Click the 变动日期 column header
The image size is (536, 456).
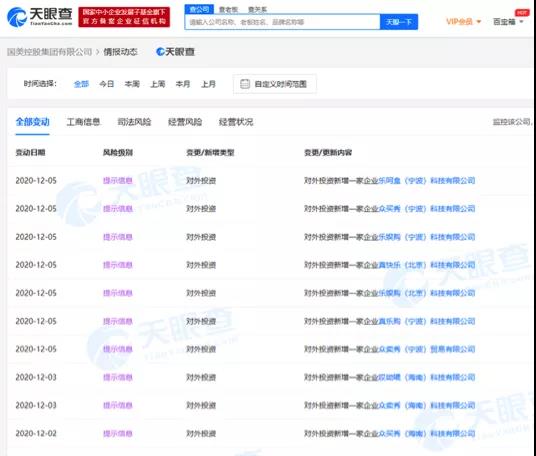(x=30, y=153)
